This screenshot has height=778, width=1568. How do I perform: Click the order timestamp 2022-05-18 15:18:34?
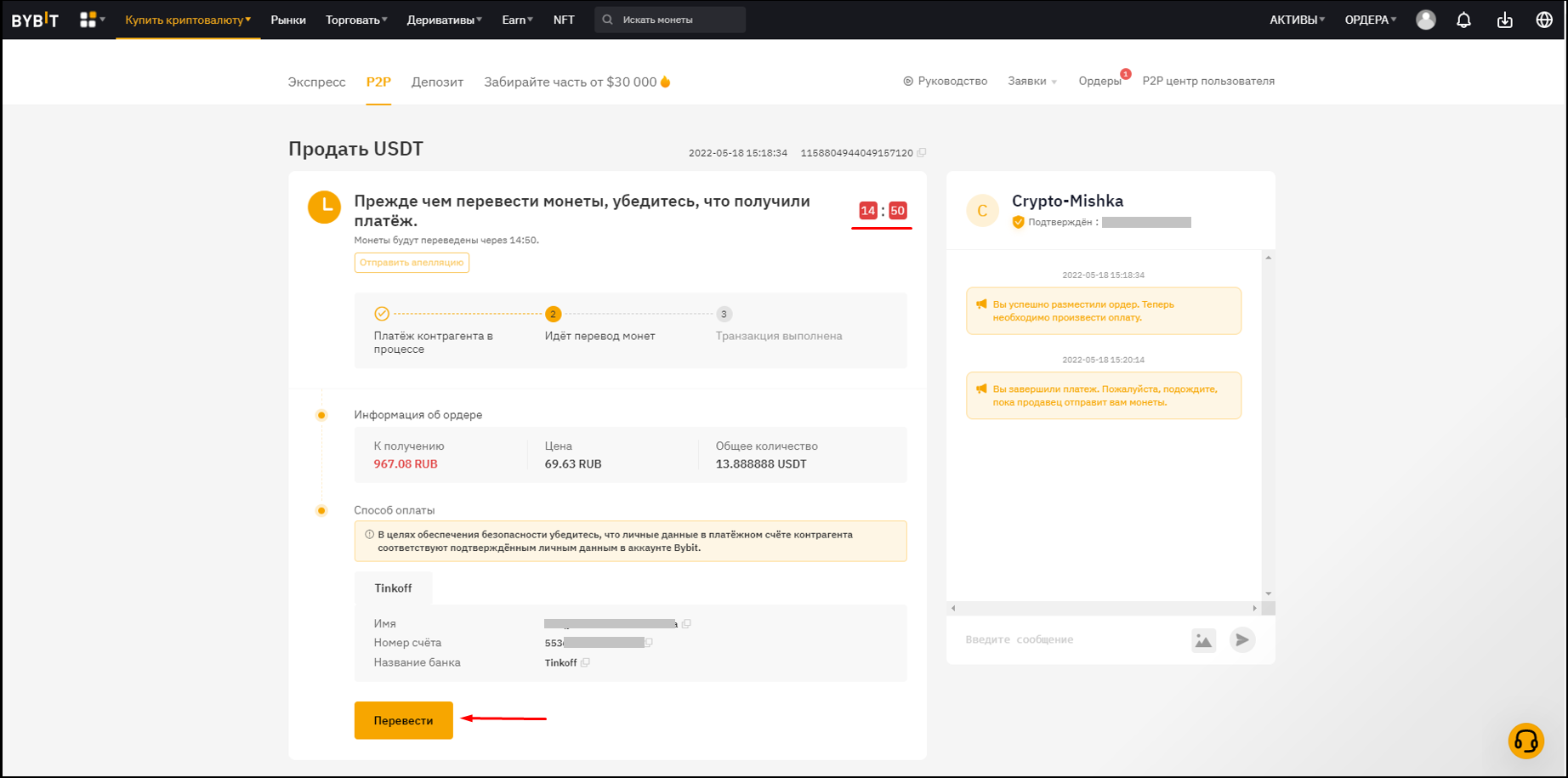coord(738,153)
